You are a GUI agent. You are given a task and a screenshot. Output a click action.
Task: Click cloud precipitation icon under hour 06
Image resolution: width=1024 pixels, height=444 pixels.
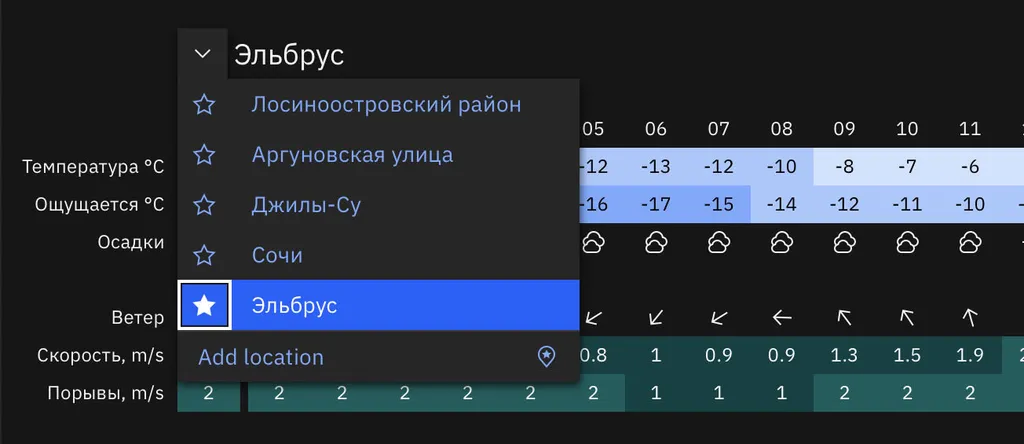[x=656, y=242]
